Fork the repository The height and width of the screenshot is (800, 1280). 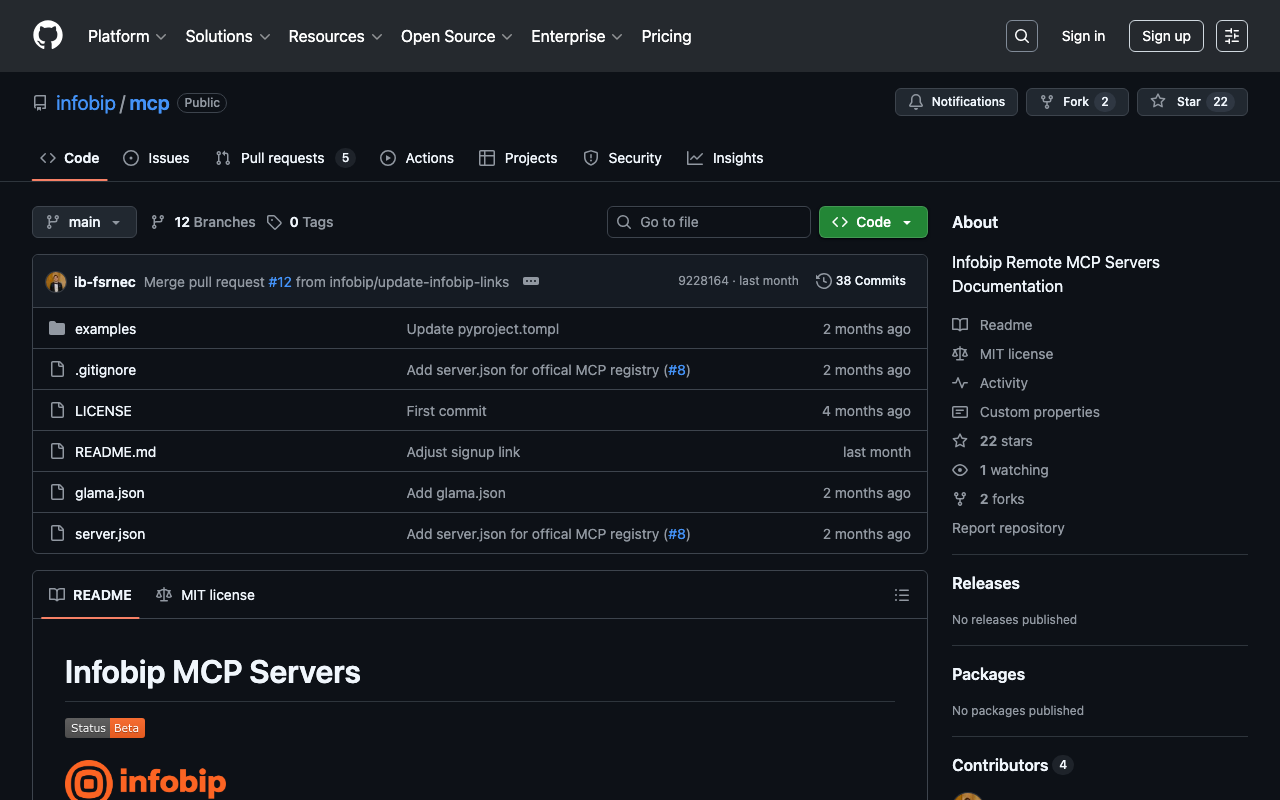click(1076, 102)
